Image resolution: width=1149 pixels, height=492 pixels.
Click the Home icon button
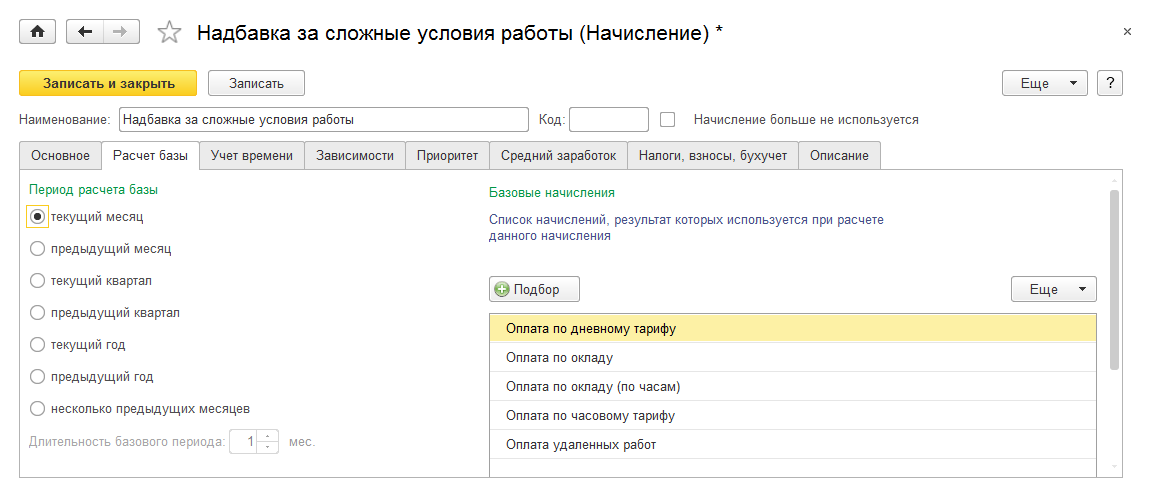pyautogui.click(x=38, y=32)
